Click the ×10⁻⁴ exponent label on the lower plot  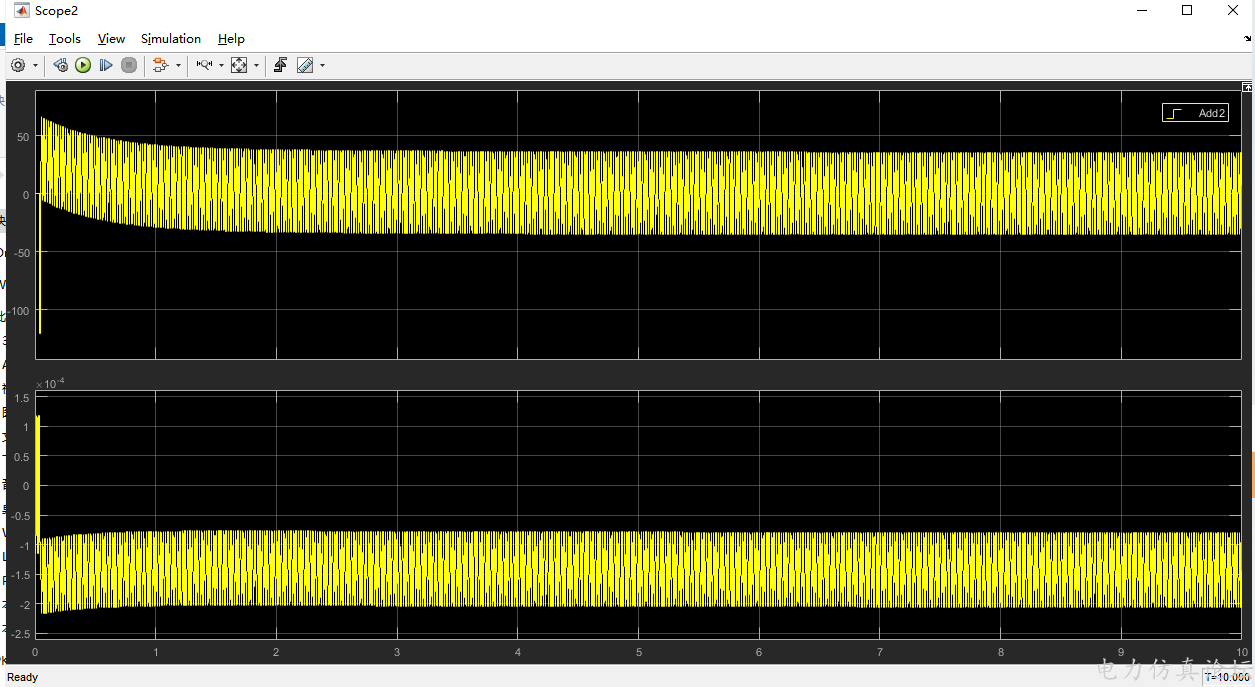50,384
